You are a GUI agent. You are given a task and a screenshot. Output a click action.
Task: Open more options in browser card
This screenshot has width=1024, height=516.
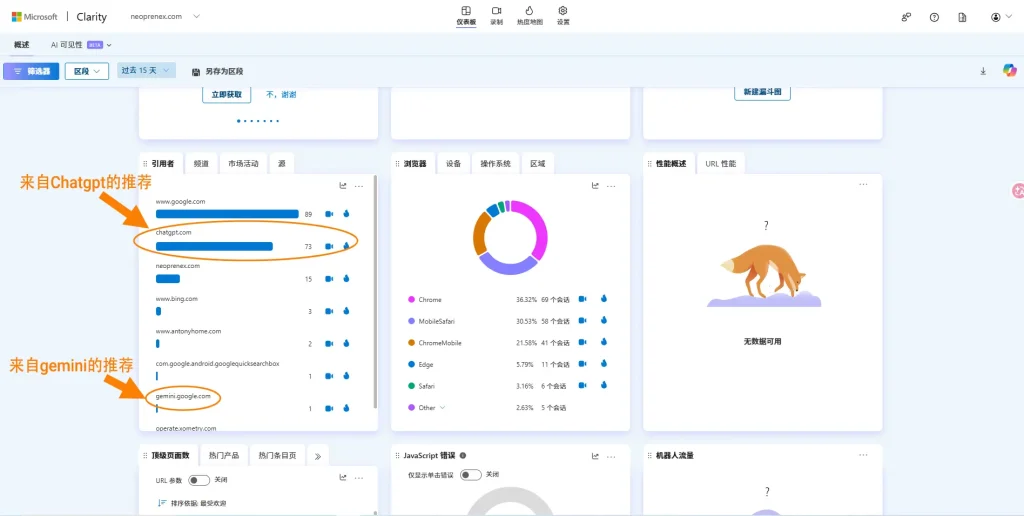pyautogui.click(x=611, y=186)
